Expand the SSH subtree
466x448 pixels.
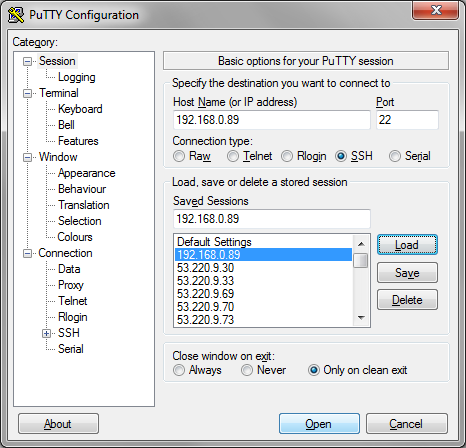(47, 333)
